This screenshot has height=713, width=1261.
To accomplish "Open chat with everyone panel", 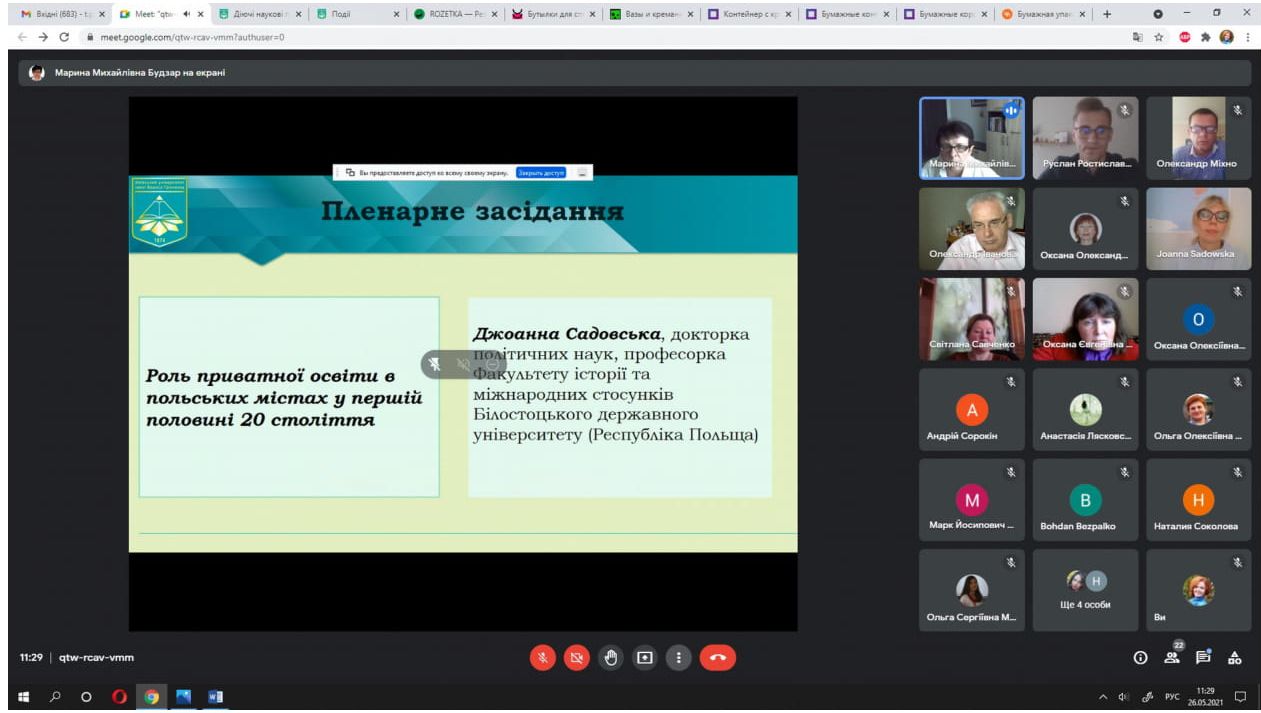I will pos(1203,657).
